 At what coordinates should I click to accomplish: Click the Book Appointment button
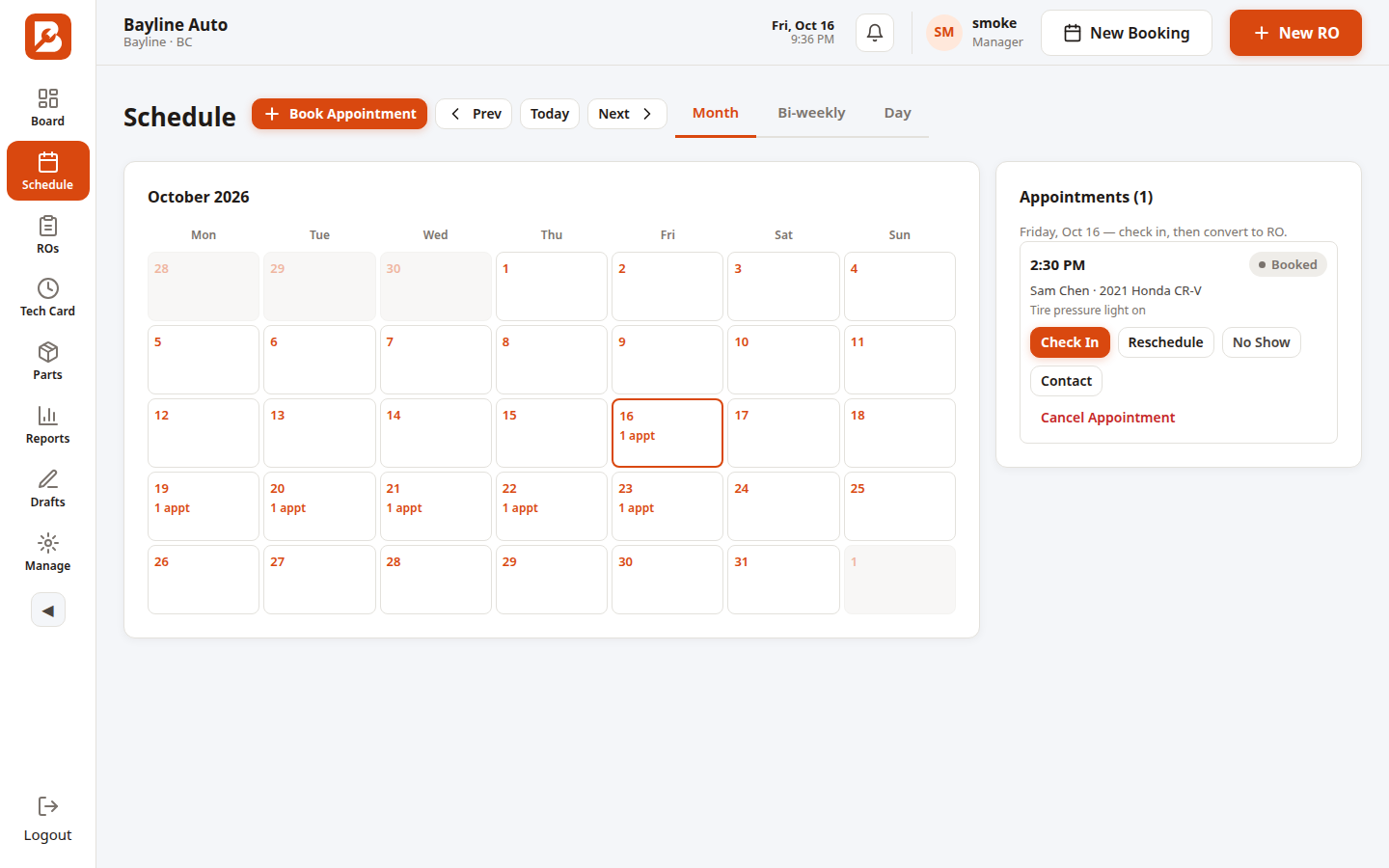(x=340, y=114)
